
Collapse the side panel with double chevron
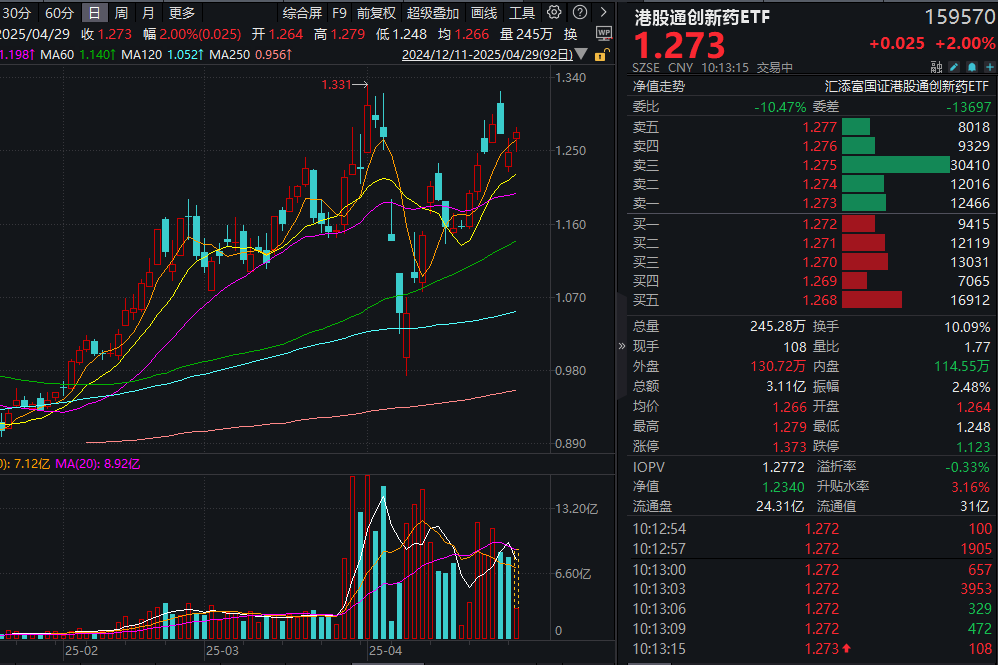622,346
